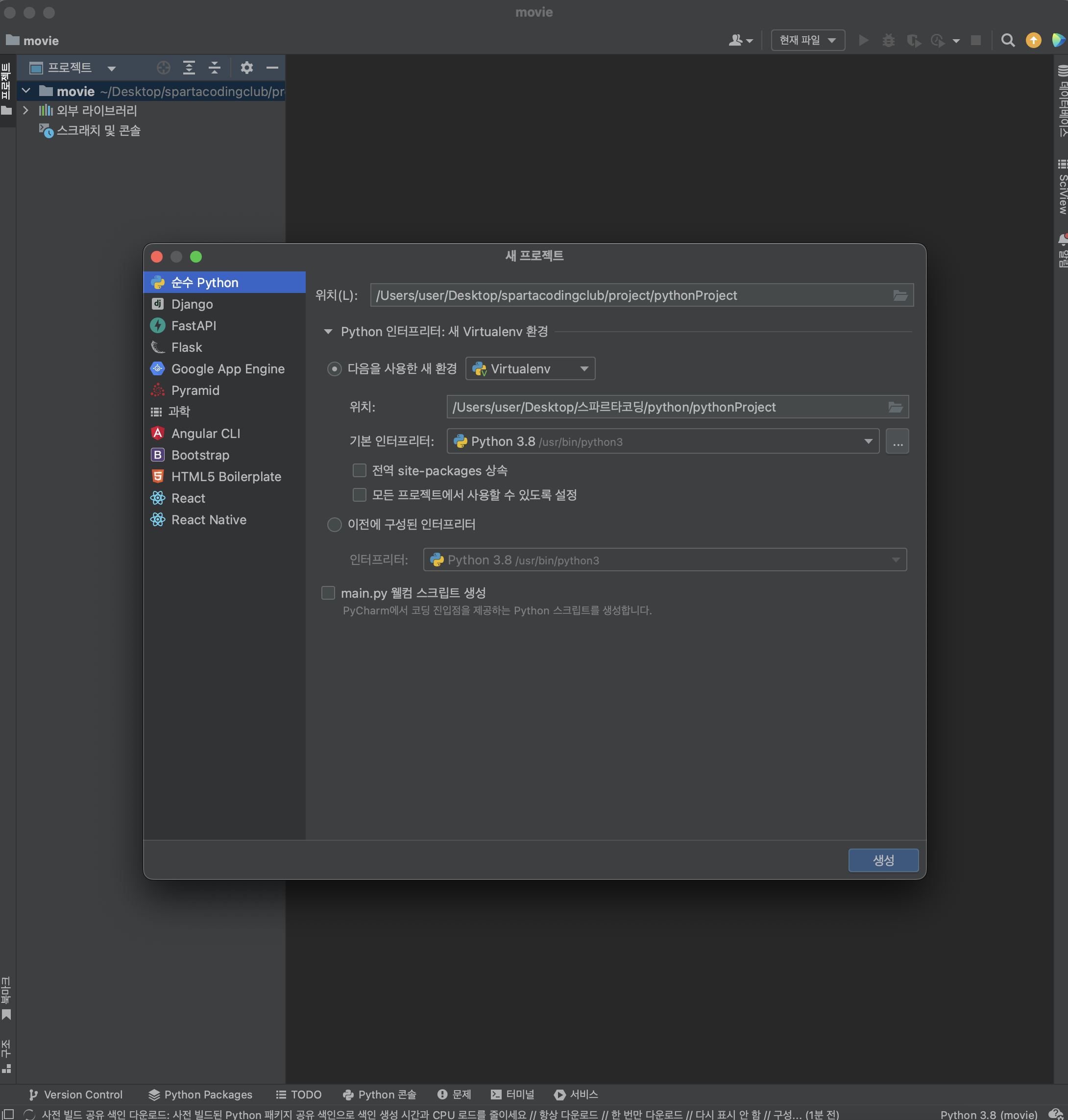Open the 터미널 tab
The image size is (1068, 1120).
[512, 1095]
